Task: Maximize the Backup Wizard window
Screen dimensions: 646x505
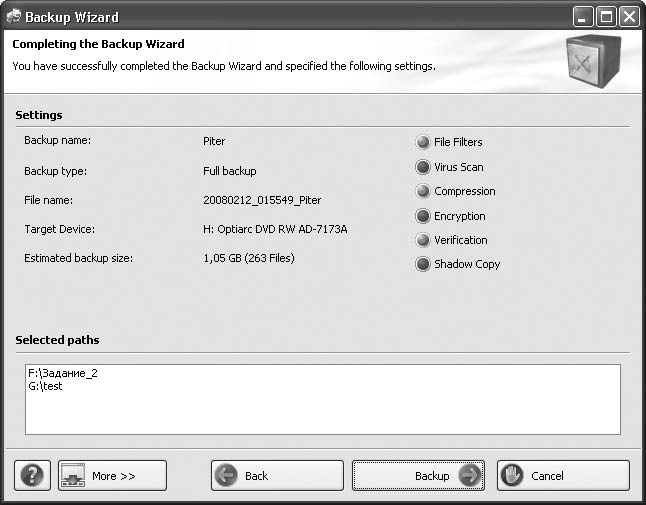Action: coord(606,17)
